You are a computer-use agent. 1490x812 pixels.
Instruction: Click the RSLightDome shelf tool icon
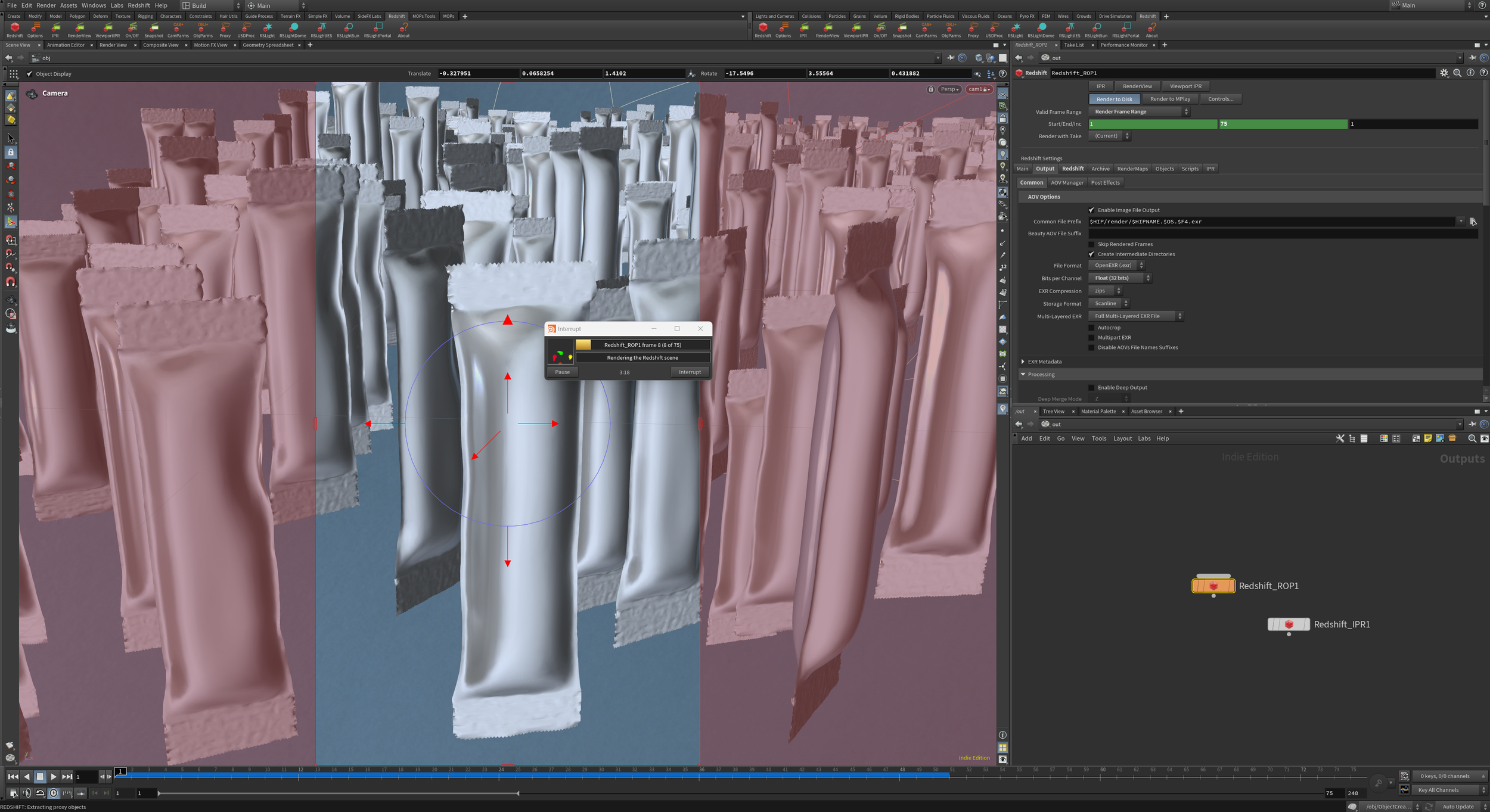click(293, 28)
